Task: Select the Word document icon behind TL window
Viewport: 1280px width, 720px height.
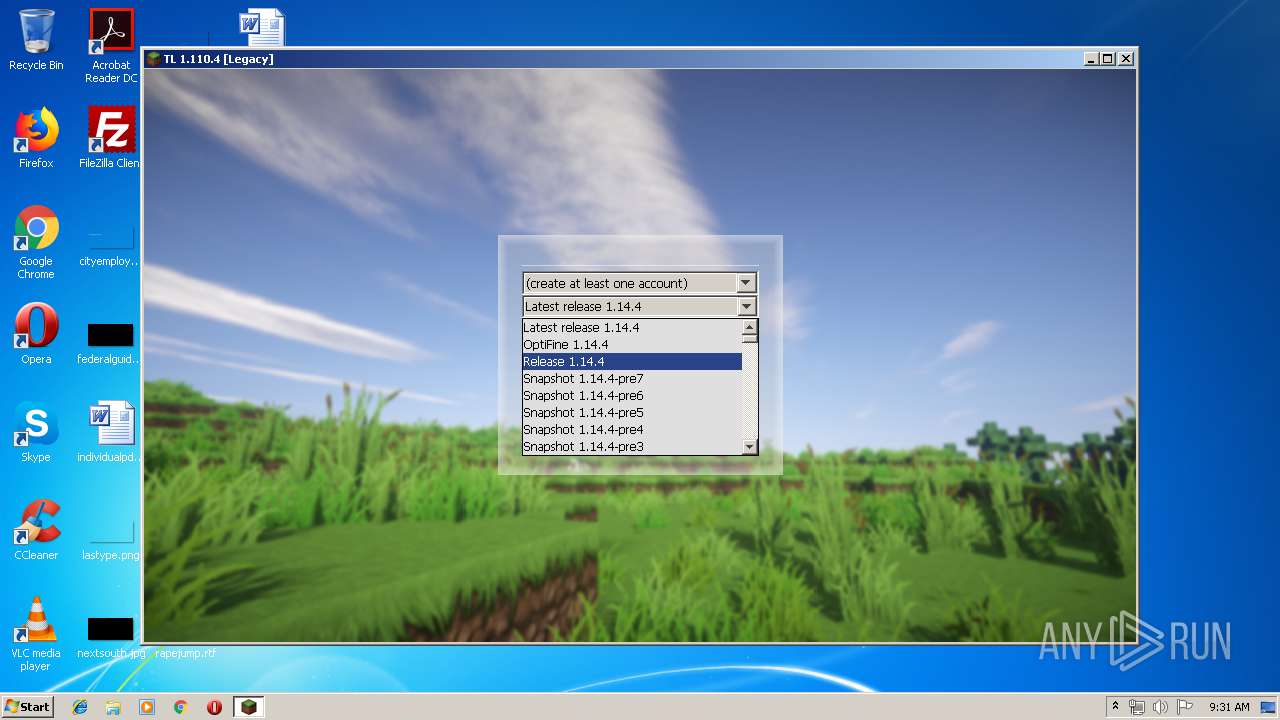Action: coord(262,28)
